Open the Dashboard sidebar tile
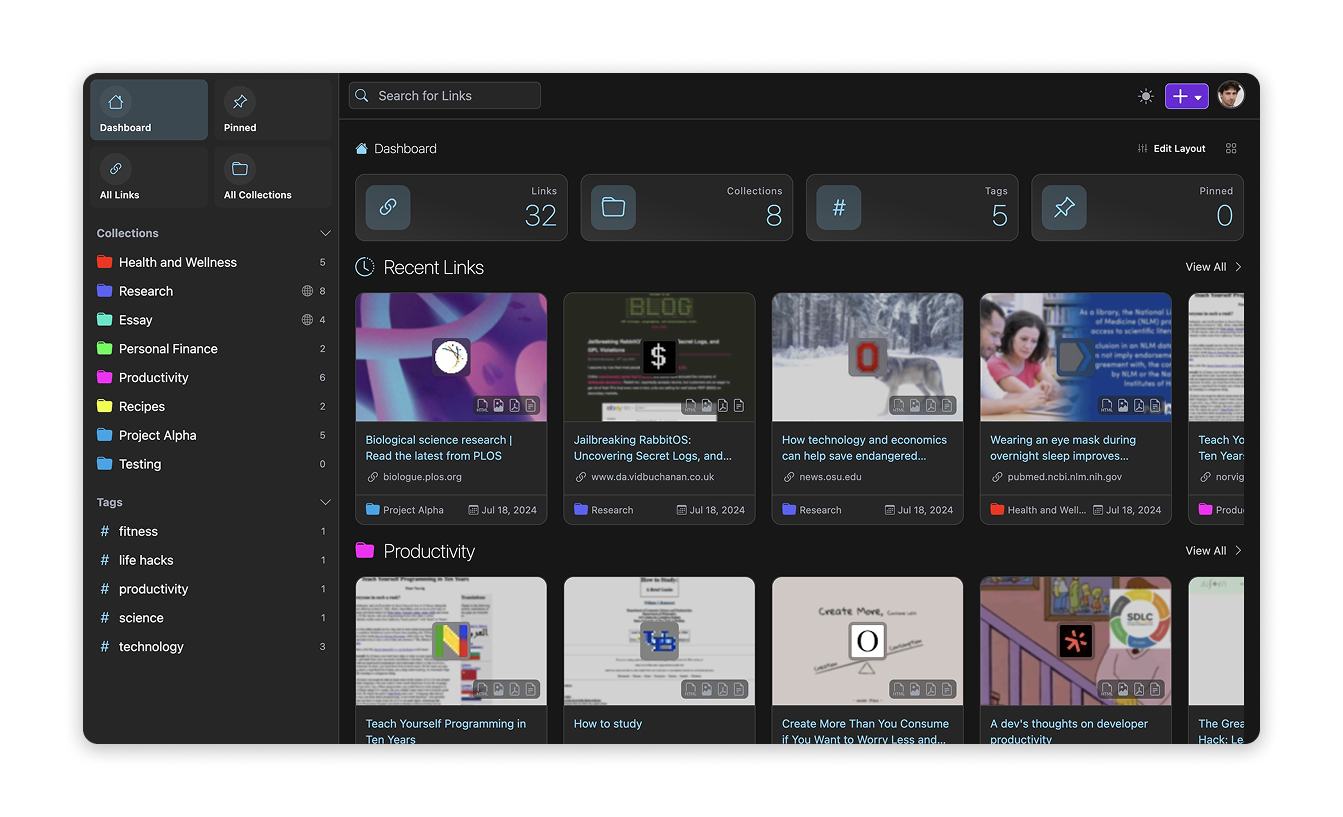Viewport: 1343px width, 817px height. point(149,110)
